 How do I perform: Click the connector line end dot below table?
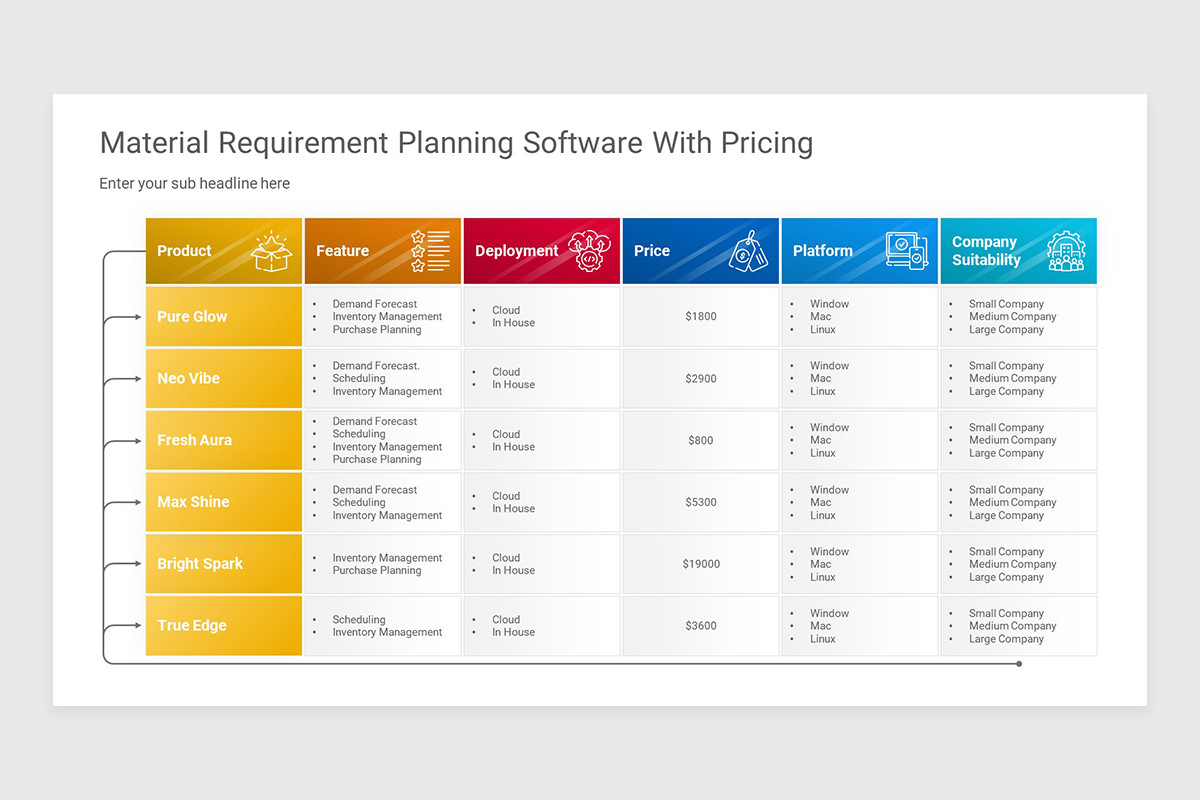pyautogui.click(x=1019, y=664)
